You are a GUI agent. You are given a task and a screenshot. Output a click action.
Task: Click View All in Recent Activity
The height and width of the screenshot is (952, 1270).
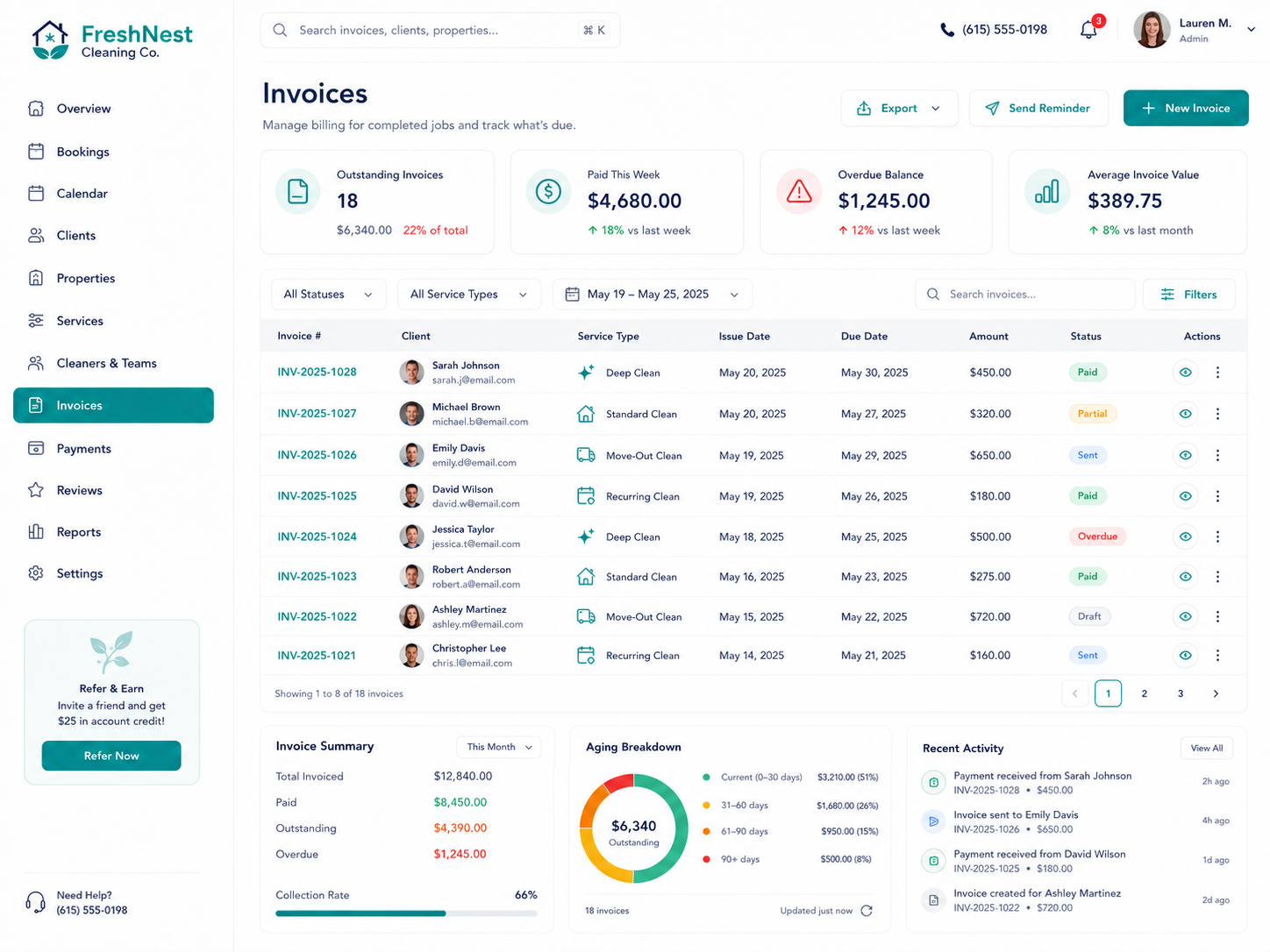(1207, 748)
